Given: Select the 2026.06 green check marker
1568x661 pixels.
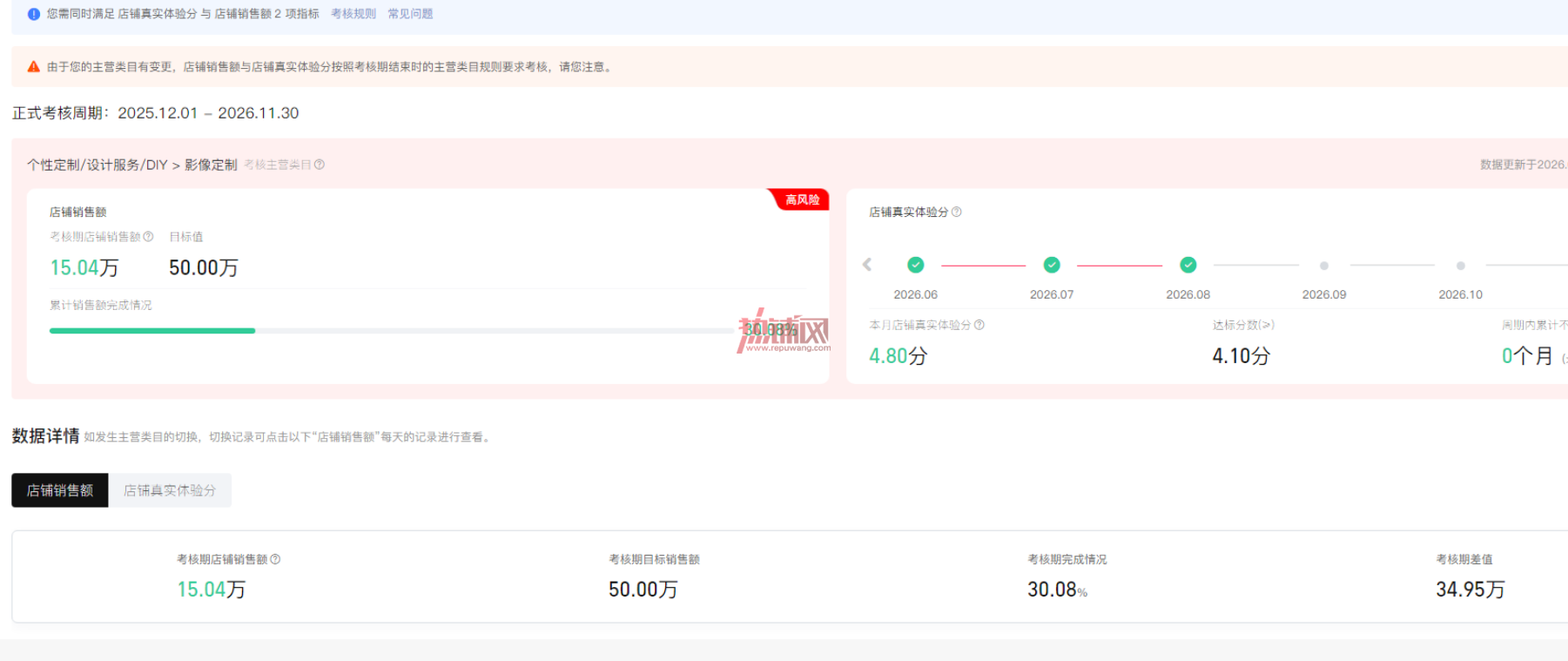Looking at the screenshot, I should (916, 265).
